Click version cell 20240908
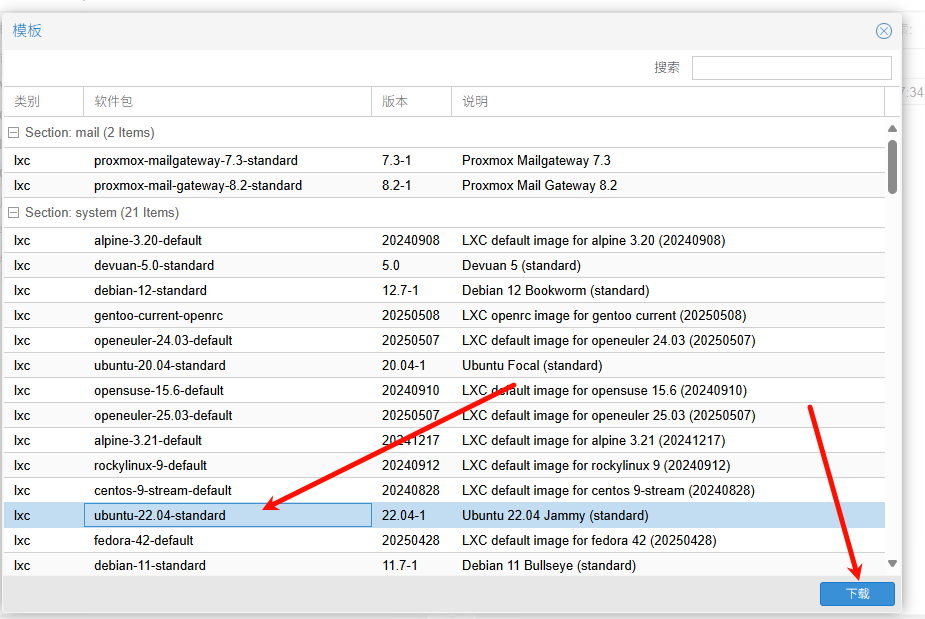Screen dimensions: 925x619 click(x=411, y=241)
